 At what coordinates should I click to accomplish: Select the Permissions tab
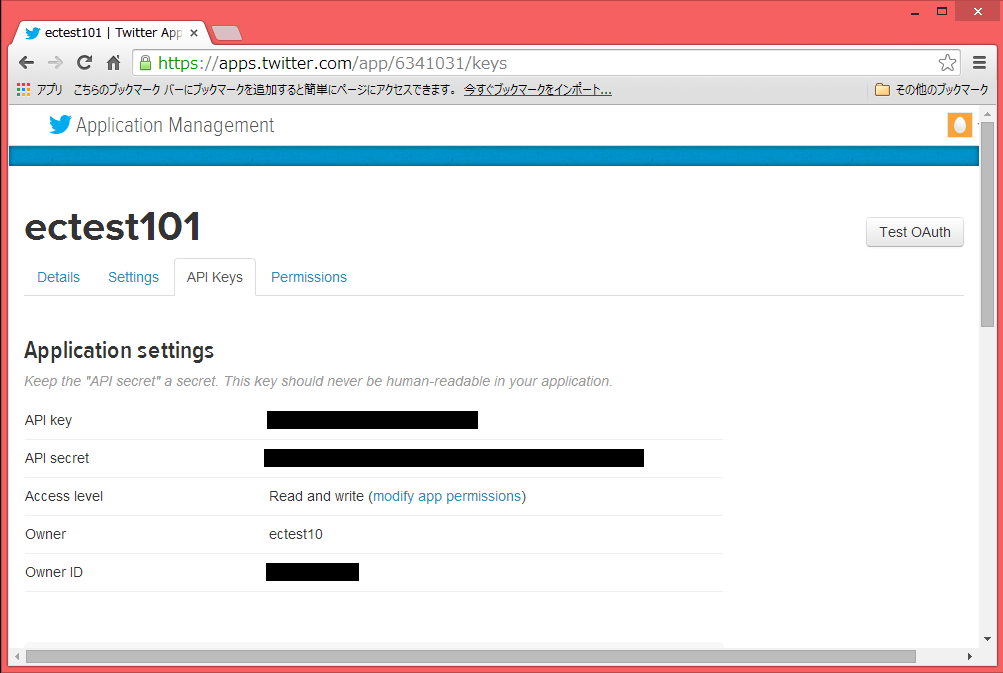coord(309,277)
